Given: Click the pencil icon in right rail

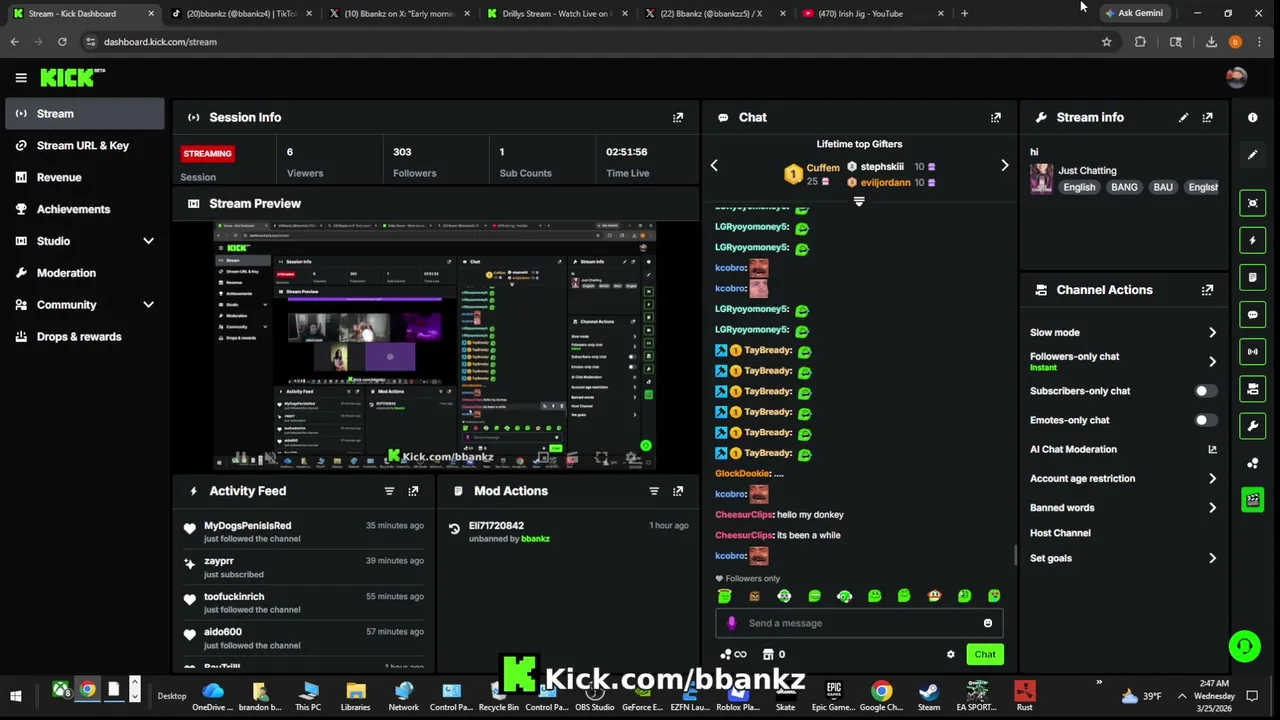Looking at the screenshot, I should (1253, 155).
